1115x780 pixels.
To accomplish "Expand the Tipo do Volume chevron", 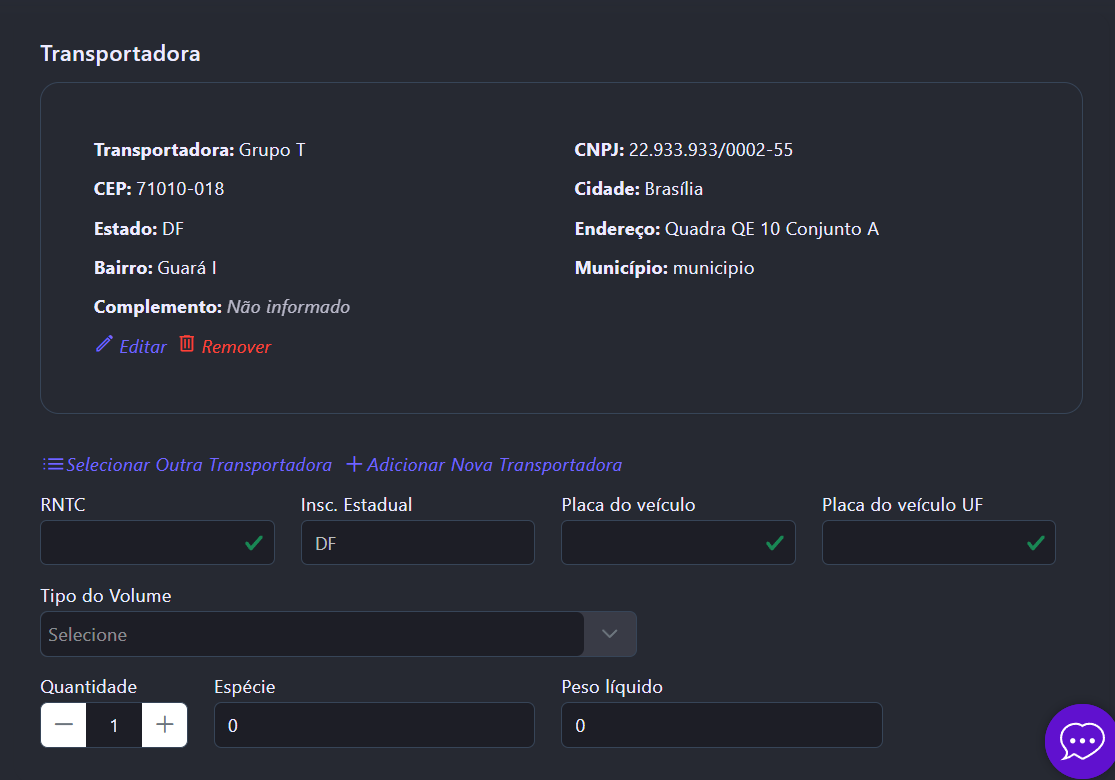I will 610,634.
